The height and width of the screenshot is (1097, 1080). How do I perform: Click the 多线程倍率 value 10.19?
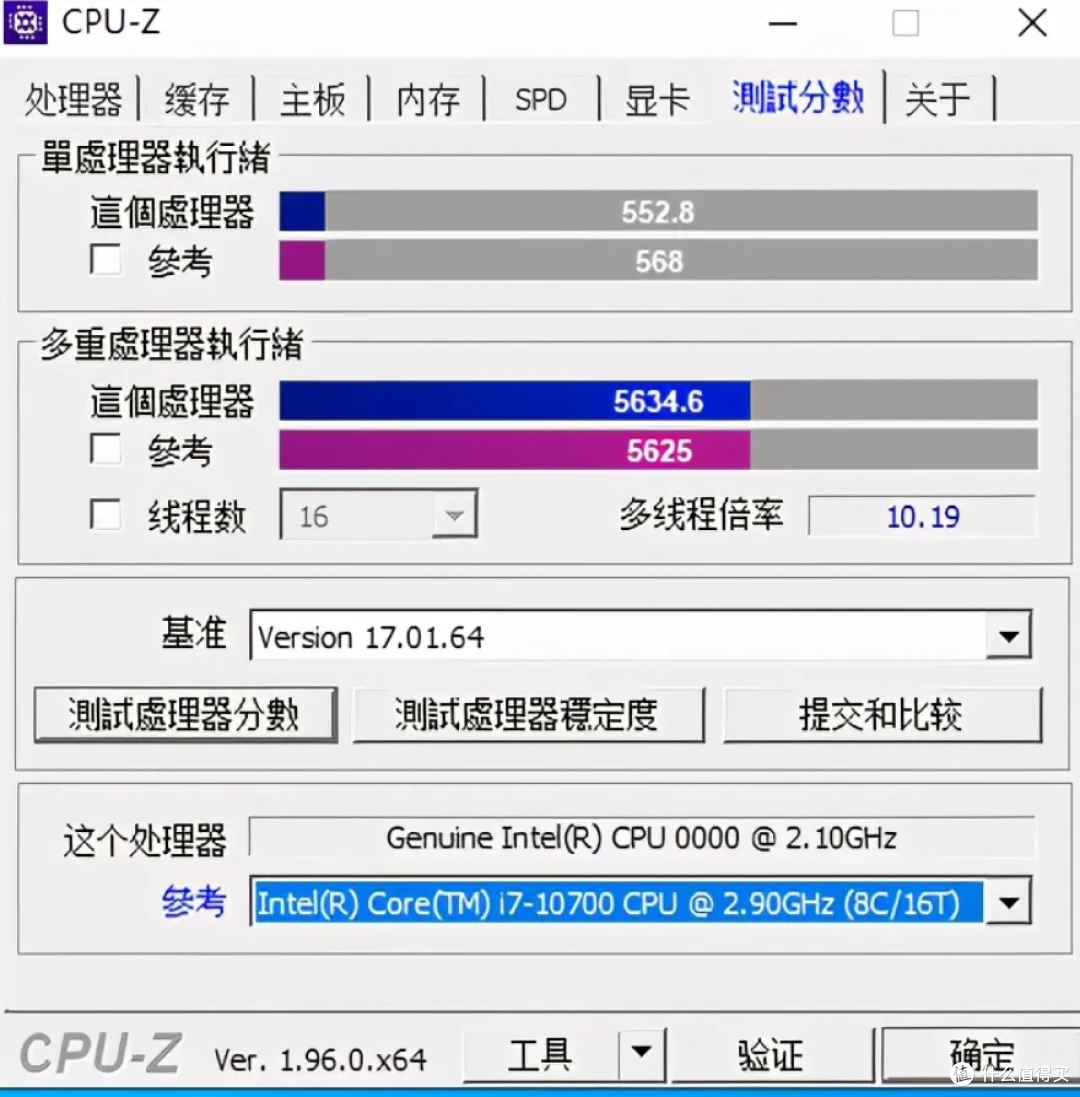922,516
